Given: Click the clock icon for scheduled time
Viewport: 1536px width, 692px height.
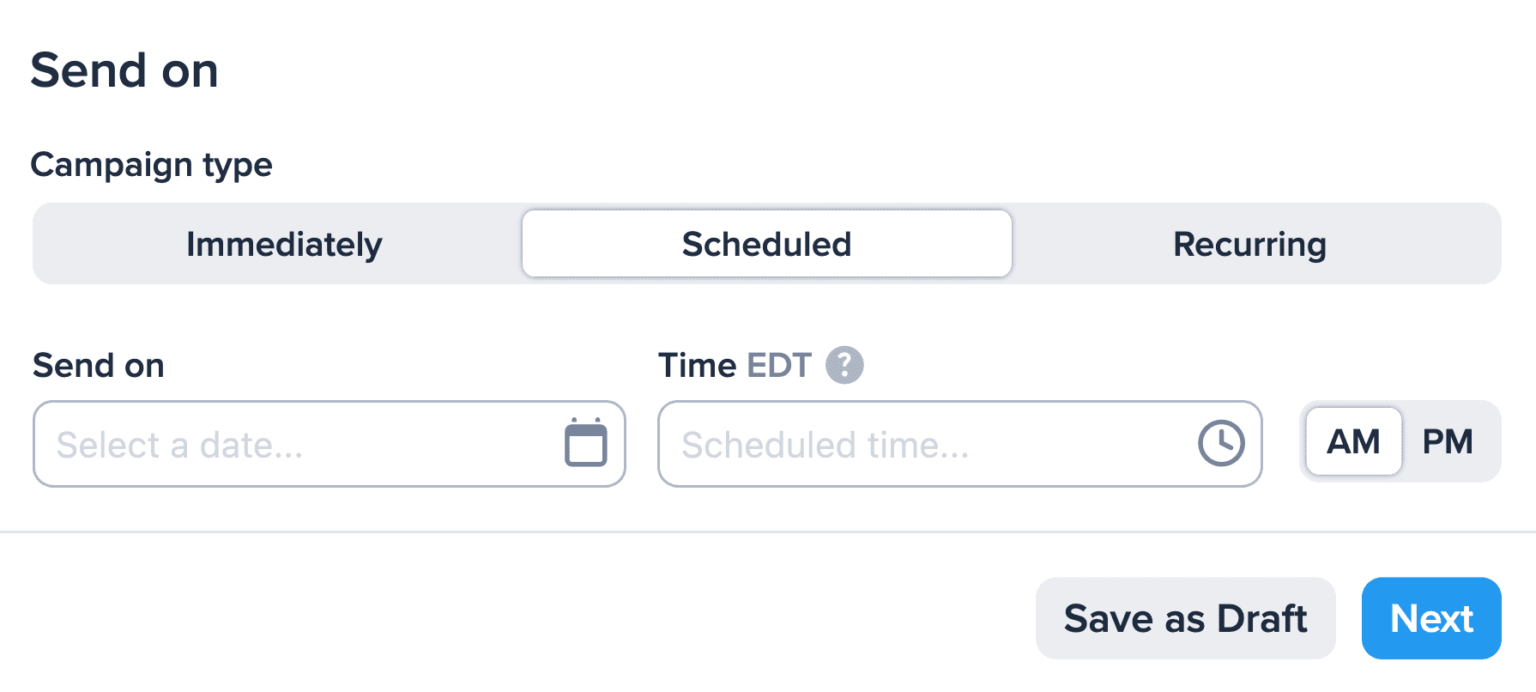Looking at the screenshot, I should 1220,443.
